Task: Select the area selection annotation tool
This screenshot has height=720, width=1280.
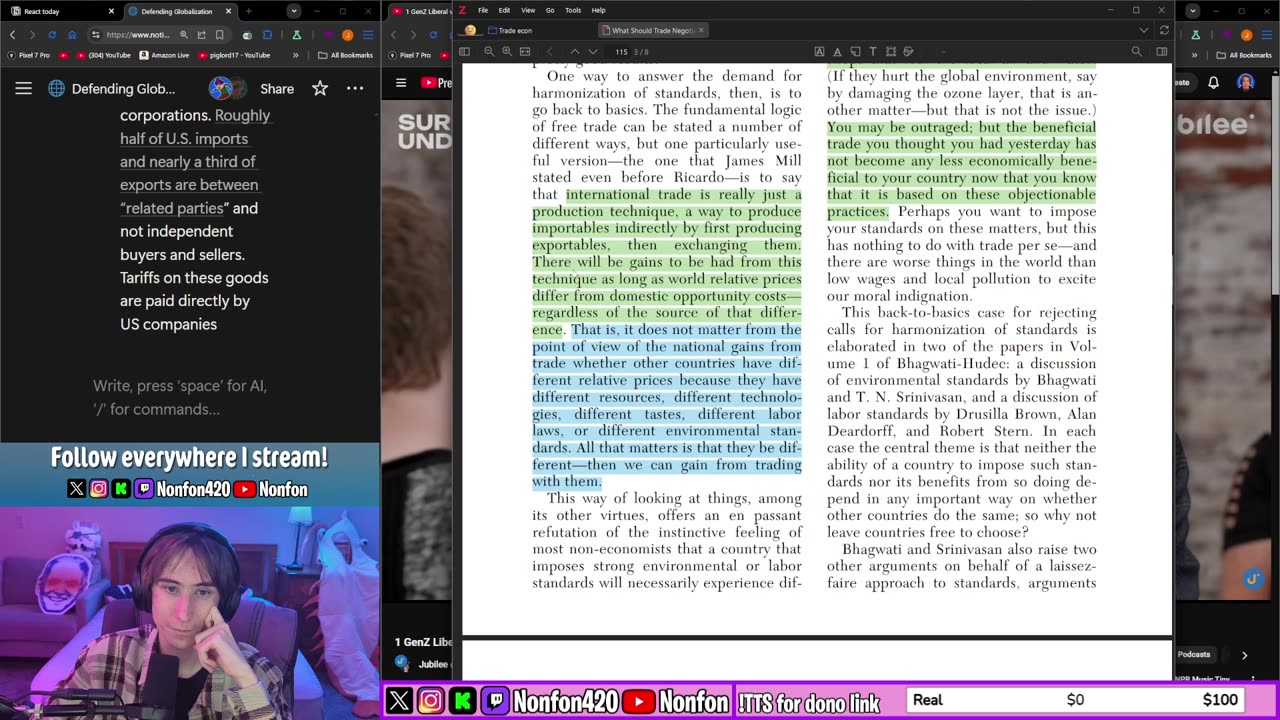Action: coord(890,51)
